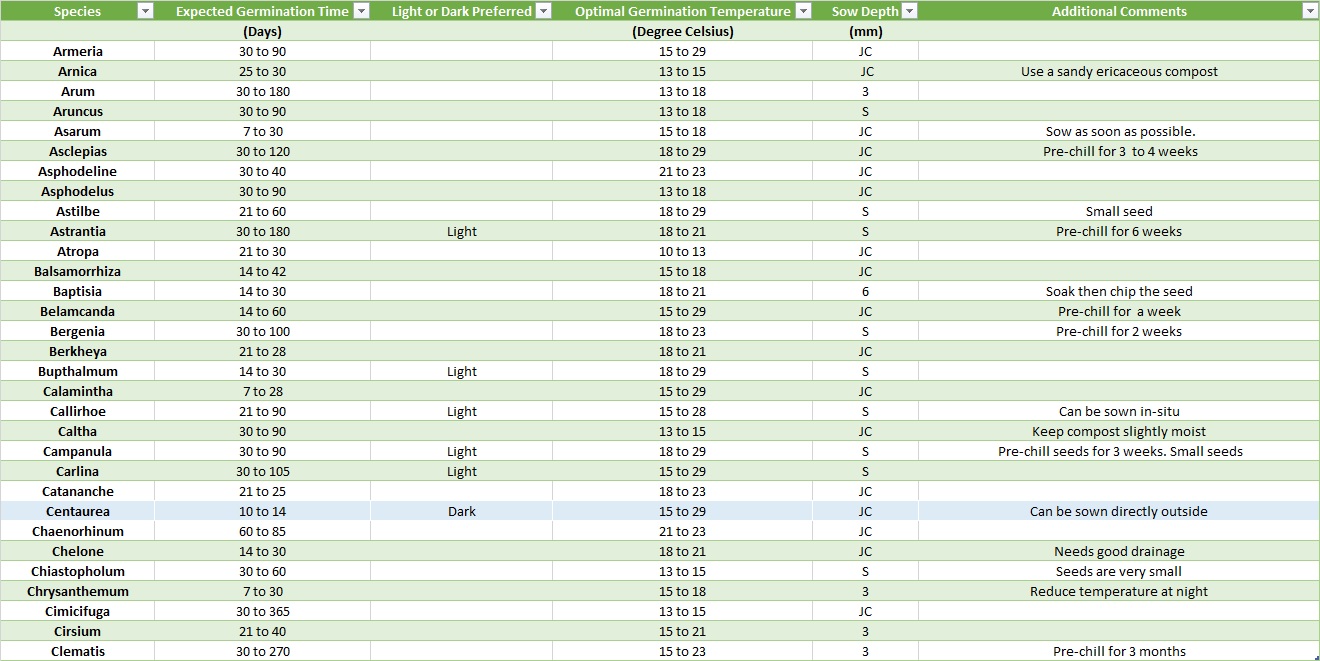Select the "(Degree Celsius)" unit cell
1320x661 pixels.
click(682, 31)
